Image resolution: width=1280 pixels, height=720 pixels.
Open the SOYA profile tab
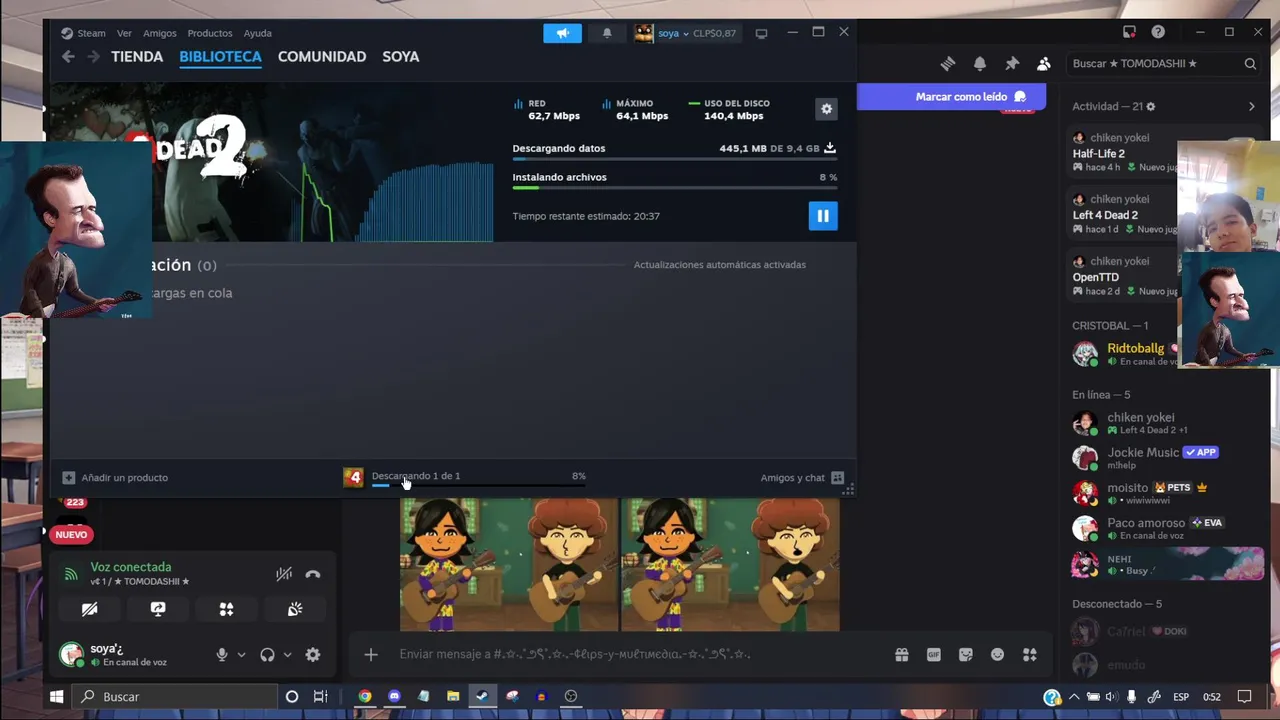coord(400,57)
